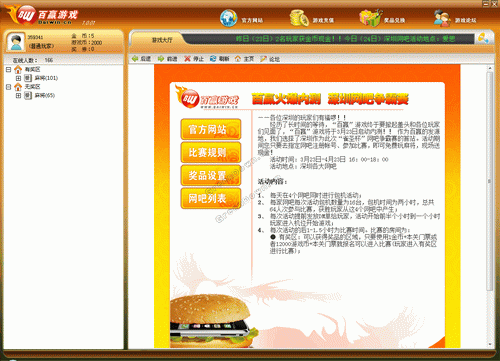This screenshot has height=361, width=500.
Task: Click the page's vertical scrollbar
Action: (490, 181)
